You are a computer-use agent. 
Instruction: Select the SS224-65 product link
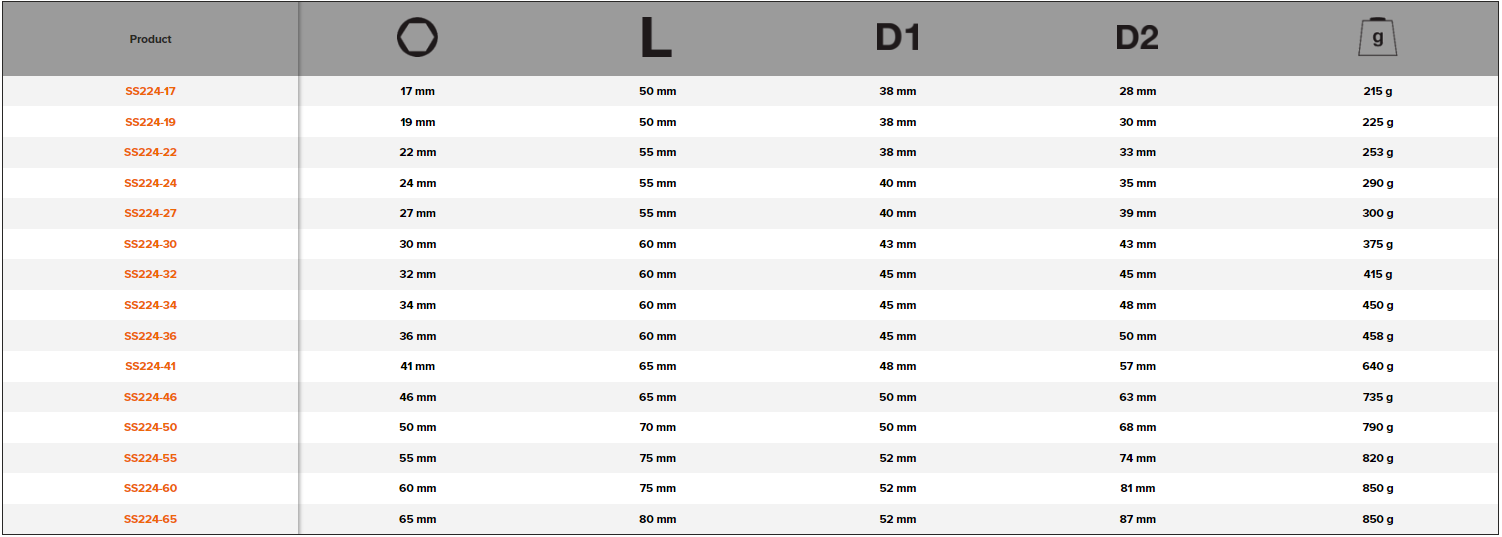(150, 520)
